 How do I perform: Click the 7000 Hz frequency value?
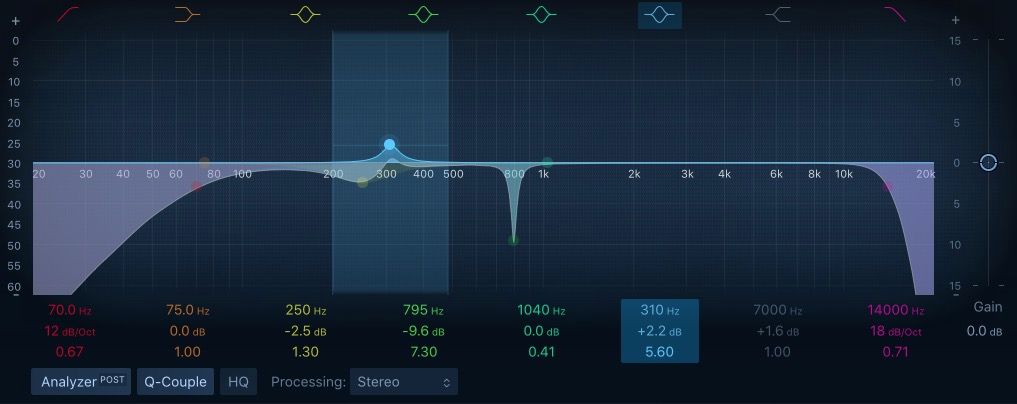tap(778, 311)
